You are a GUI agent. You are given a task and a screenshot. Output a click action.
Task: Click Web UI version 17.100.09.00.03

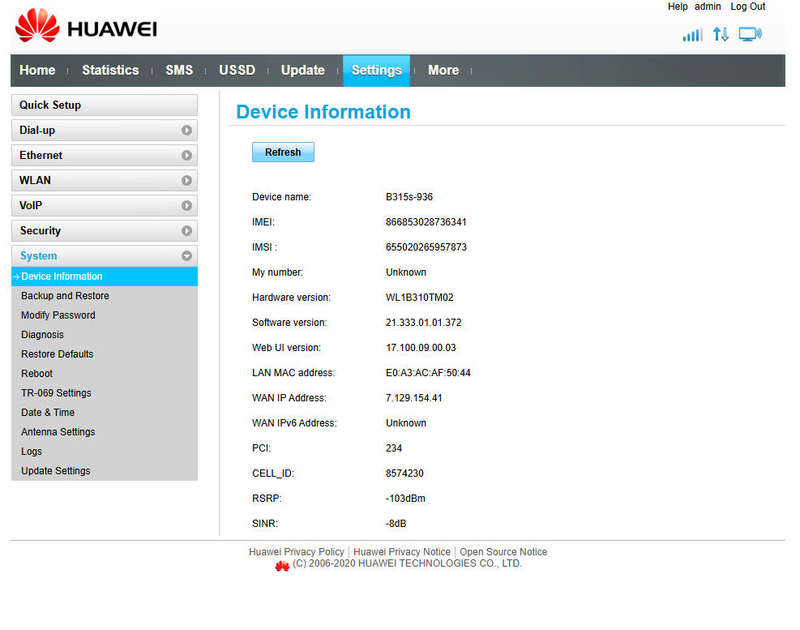[x=421, y=347]
